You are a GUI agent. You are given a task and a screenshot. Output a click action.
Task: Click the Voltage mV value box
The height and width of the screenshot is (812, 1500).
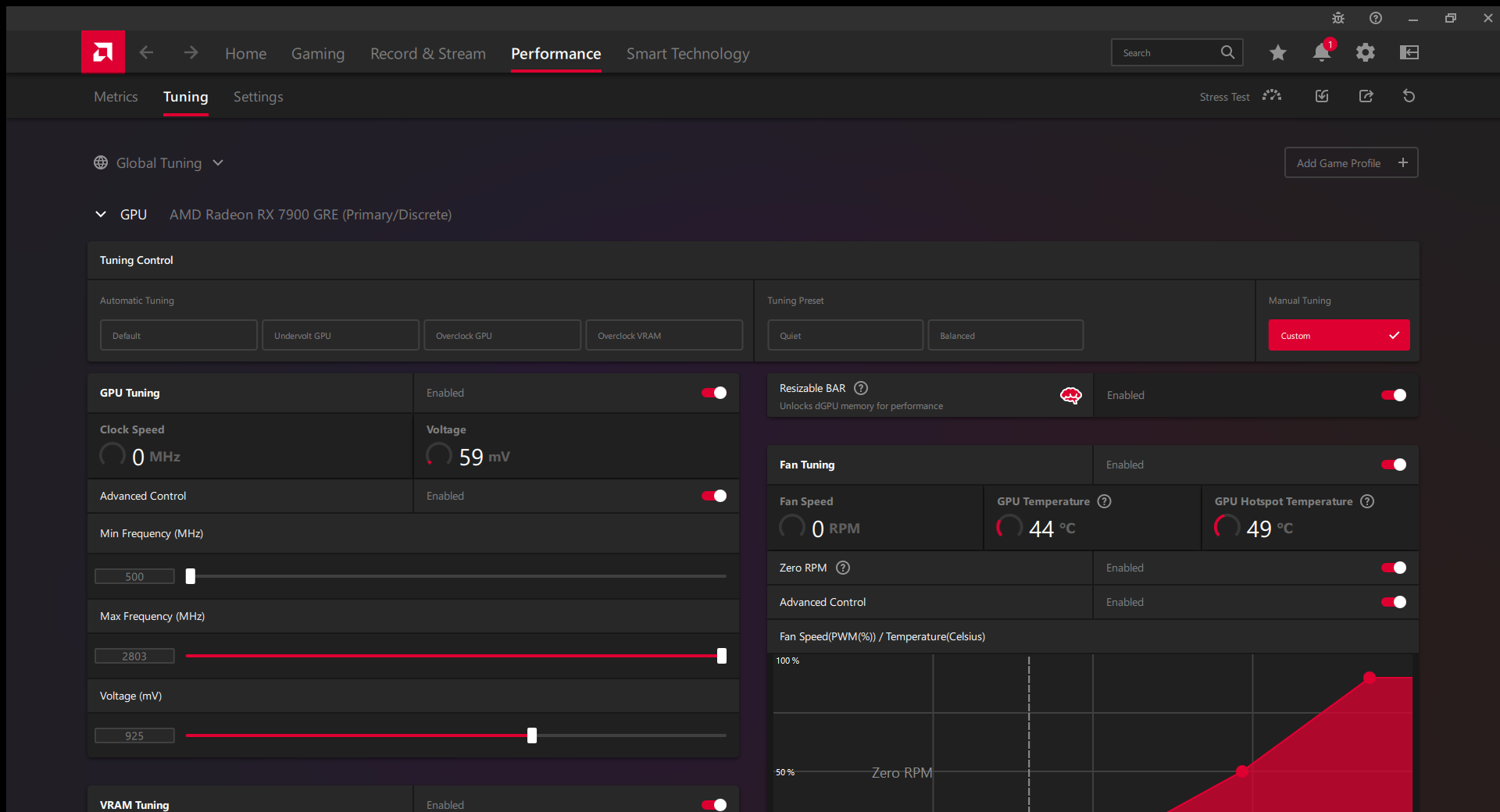click(x=134, y=735)
